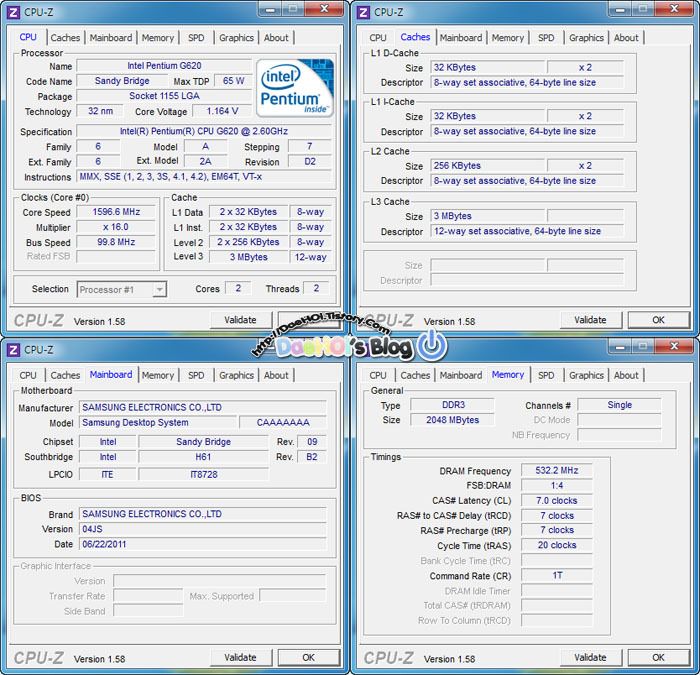The width and height of the screenshot is (700, 675).
Task: Click the '532.2 MHz' DRAM frequency value
Action: (557, 470)
